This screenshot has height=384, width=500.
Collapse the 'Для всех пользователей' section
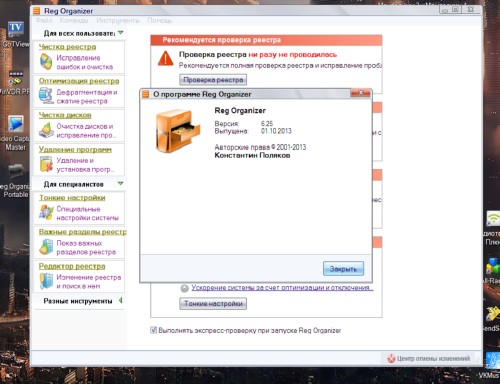[x=120, y=33]
